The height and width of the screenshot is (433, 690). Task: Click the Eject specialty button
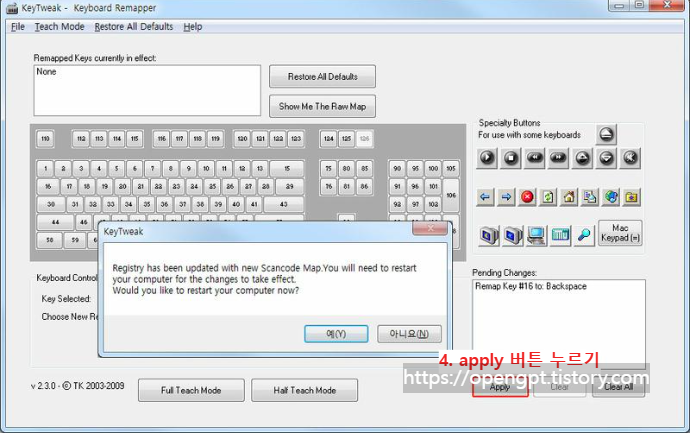[x=606, y=135]
